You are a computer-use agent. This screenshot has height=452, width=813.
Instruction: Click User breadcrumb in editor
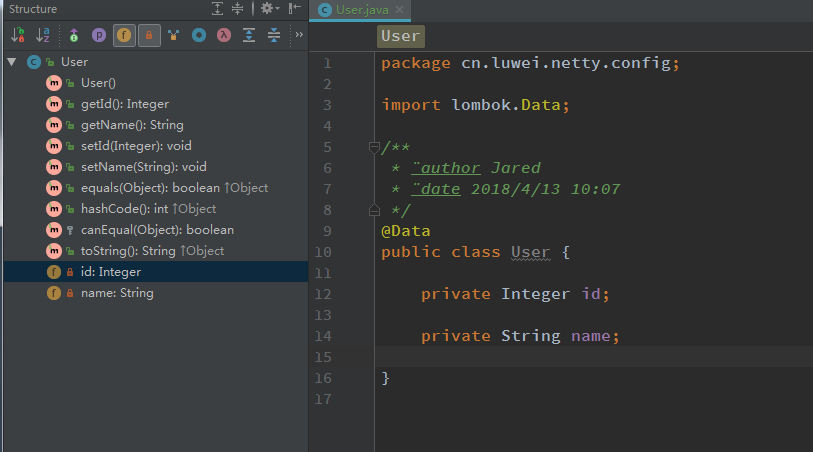point(401,36)
